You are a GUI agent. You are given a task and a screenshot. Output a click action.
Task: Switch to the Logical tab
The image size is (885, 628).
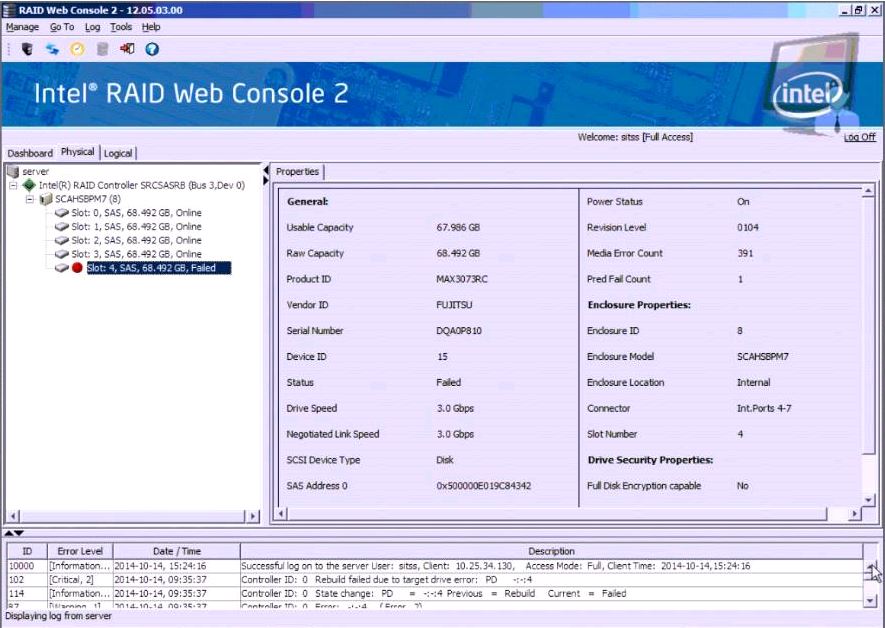click(x=118, y=153)
